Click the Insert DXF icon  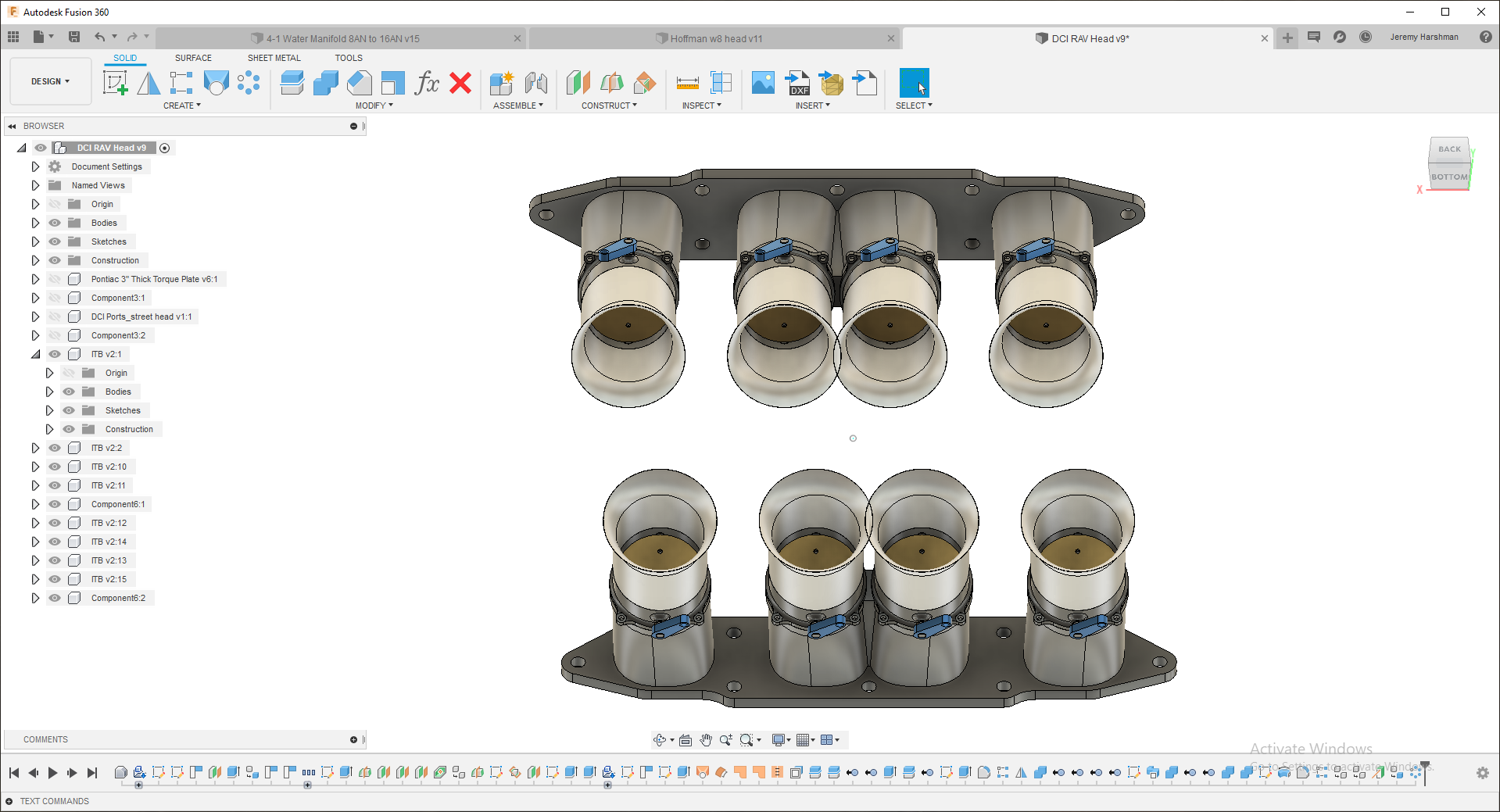pyautogui.click(x=797, y=83)
